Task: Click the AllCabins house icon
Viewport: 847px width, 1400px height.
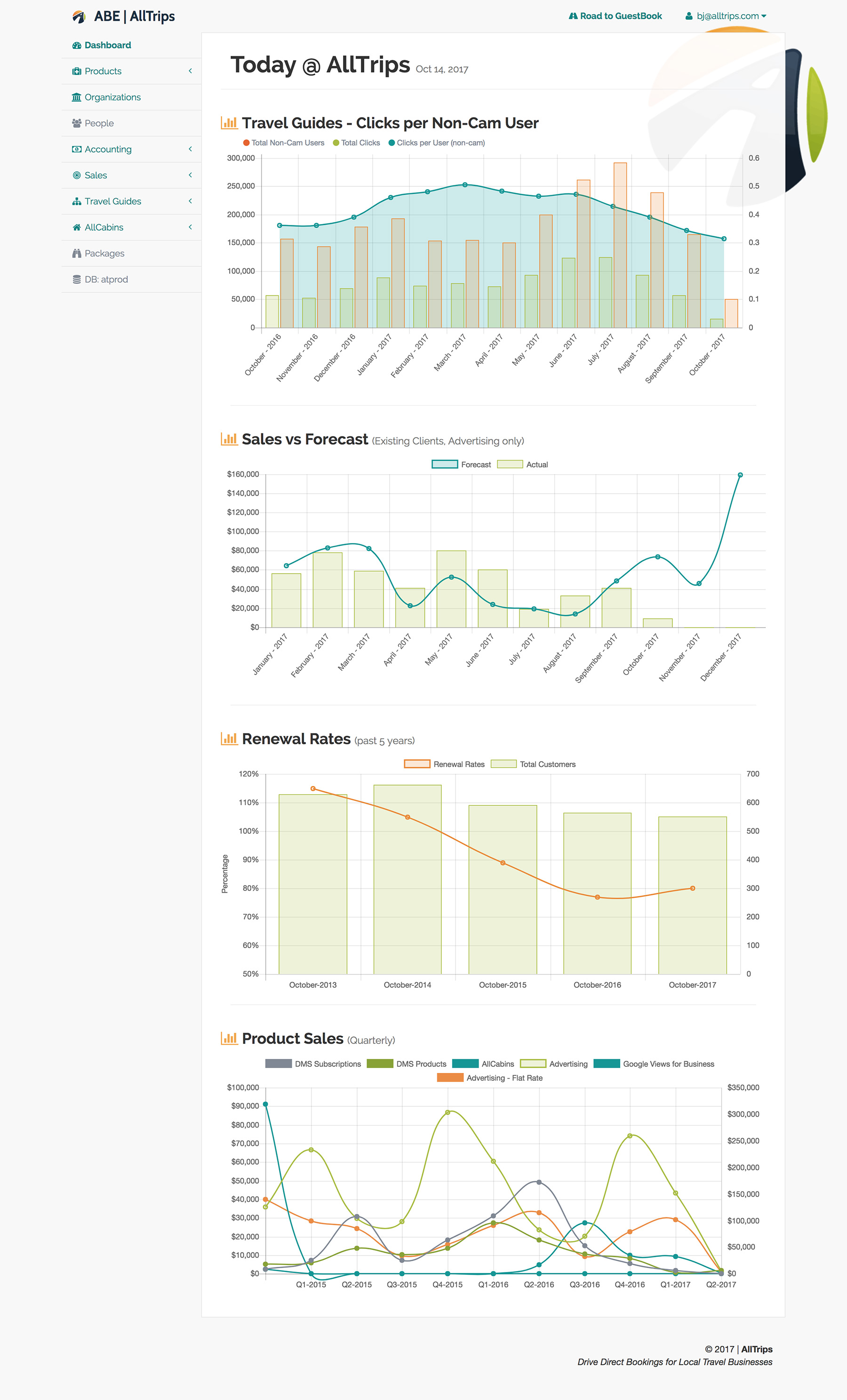Action: click(77, 227)
